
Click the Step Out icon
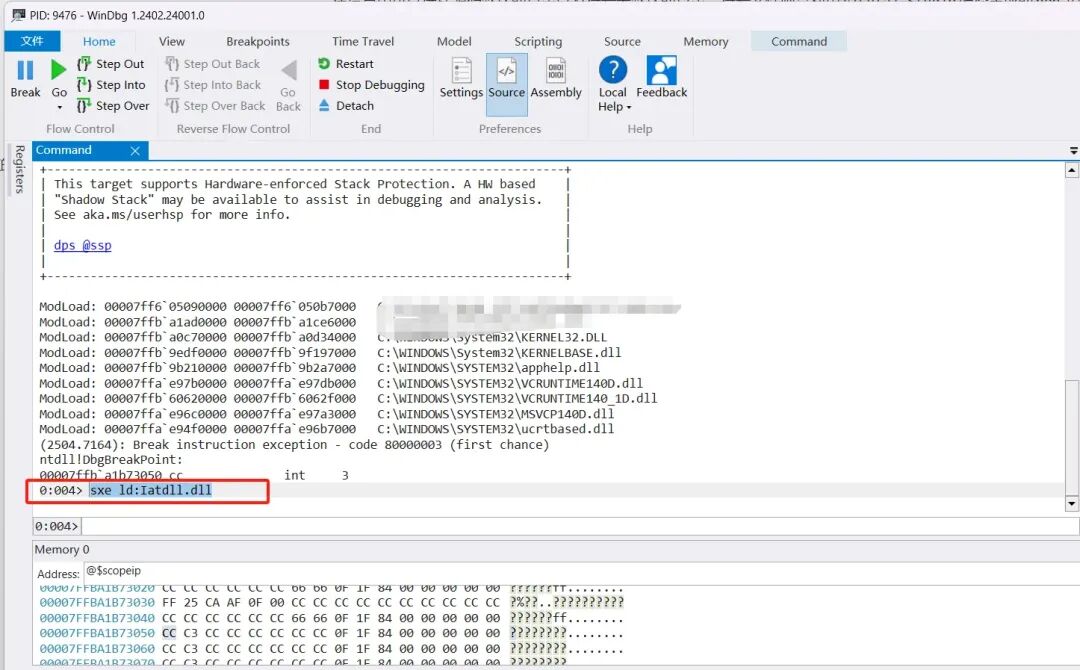pyautogui.click(x=85, y=64)
